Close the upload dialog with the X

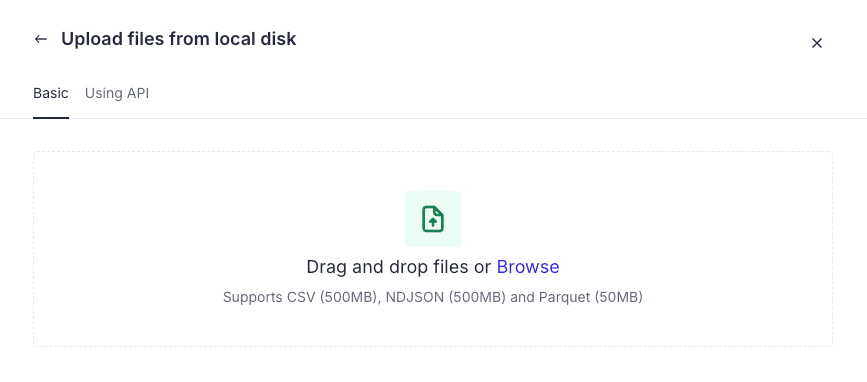(x=817, y=43)
